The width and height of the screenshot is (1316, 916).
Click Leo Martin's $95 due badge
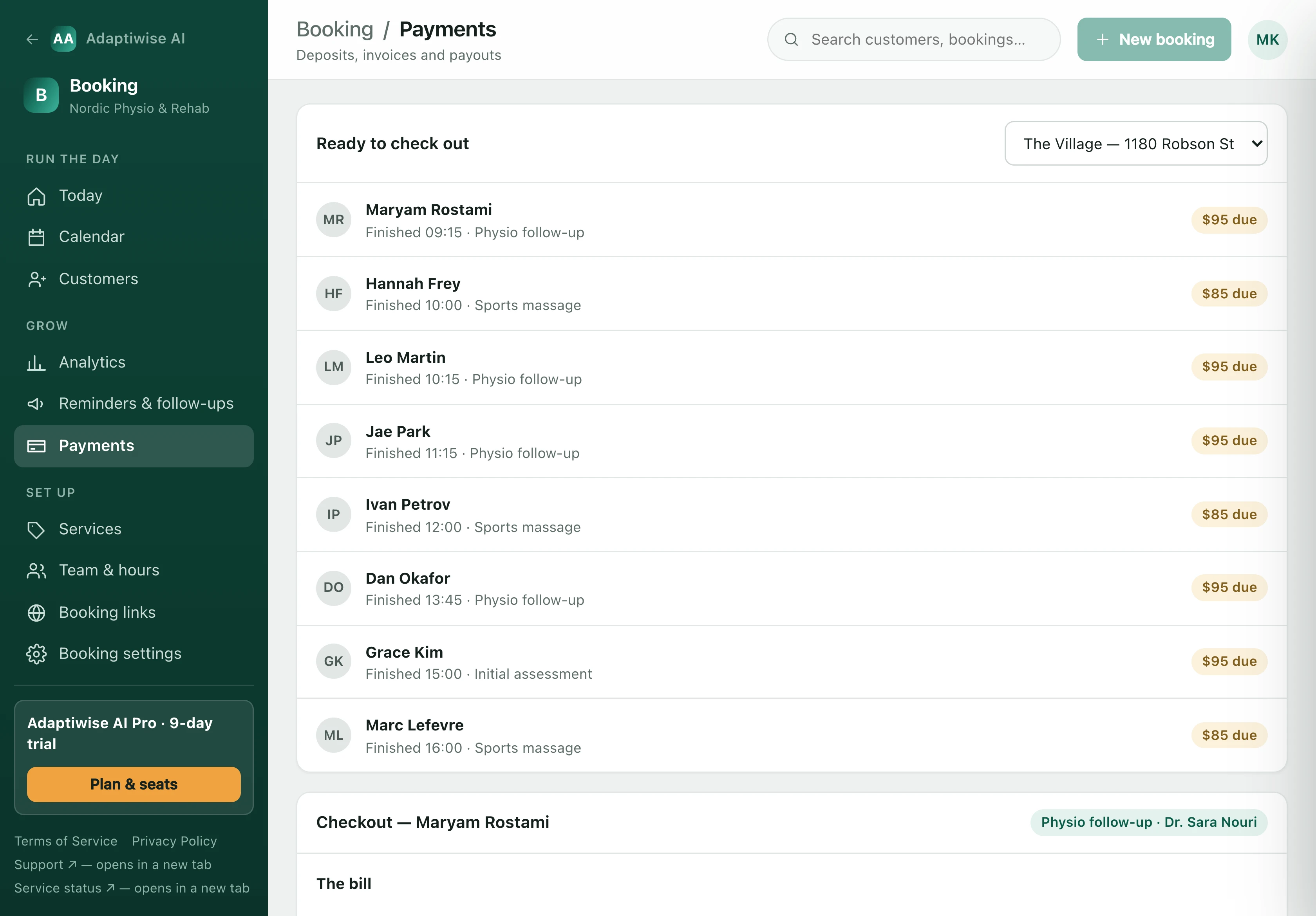(1229, 367)
